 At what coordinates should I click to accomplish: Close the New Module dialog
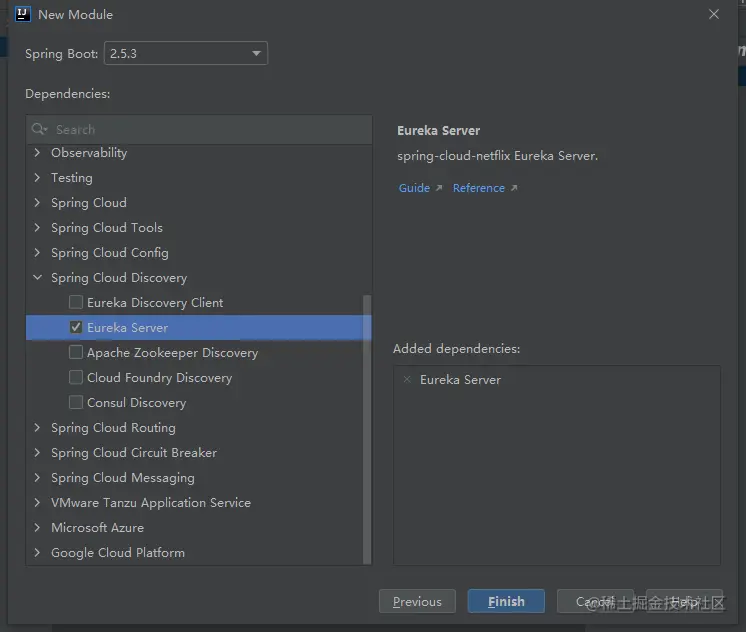[714, 15]
